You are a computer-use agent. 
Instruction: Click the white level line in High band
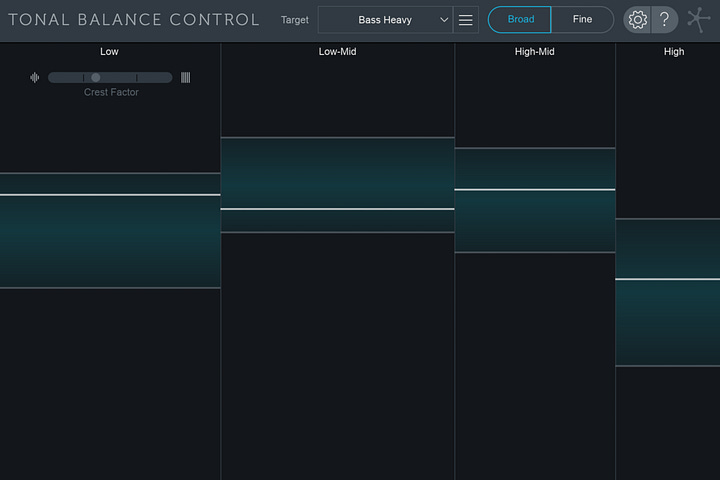pos(668,279)
